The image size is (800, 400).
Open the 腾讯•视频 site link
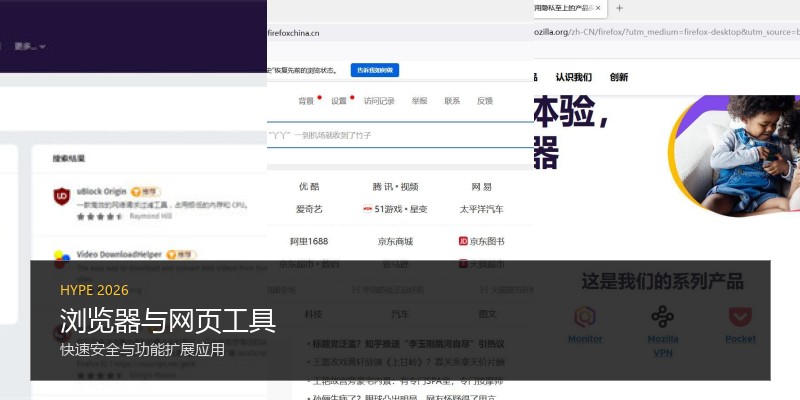[395, 187]
